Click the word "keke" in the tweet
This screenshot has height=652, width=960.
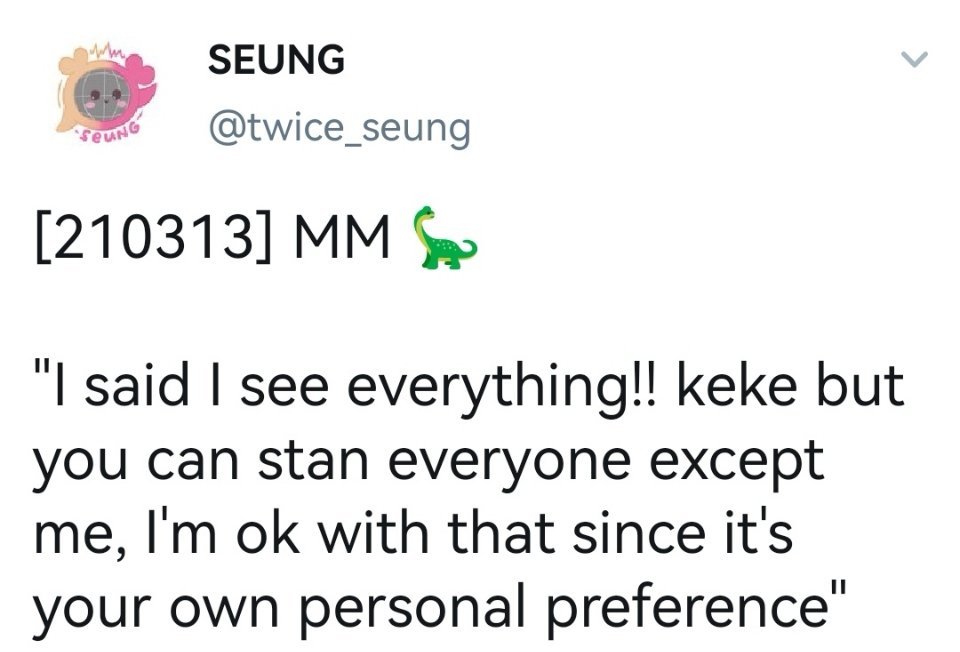(737, 386)
